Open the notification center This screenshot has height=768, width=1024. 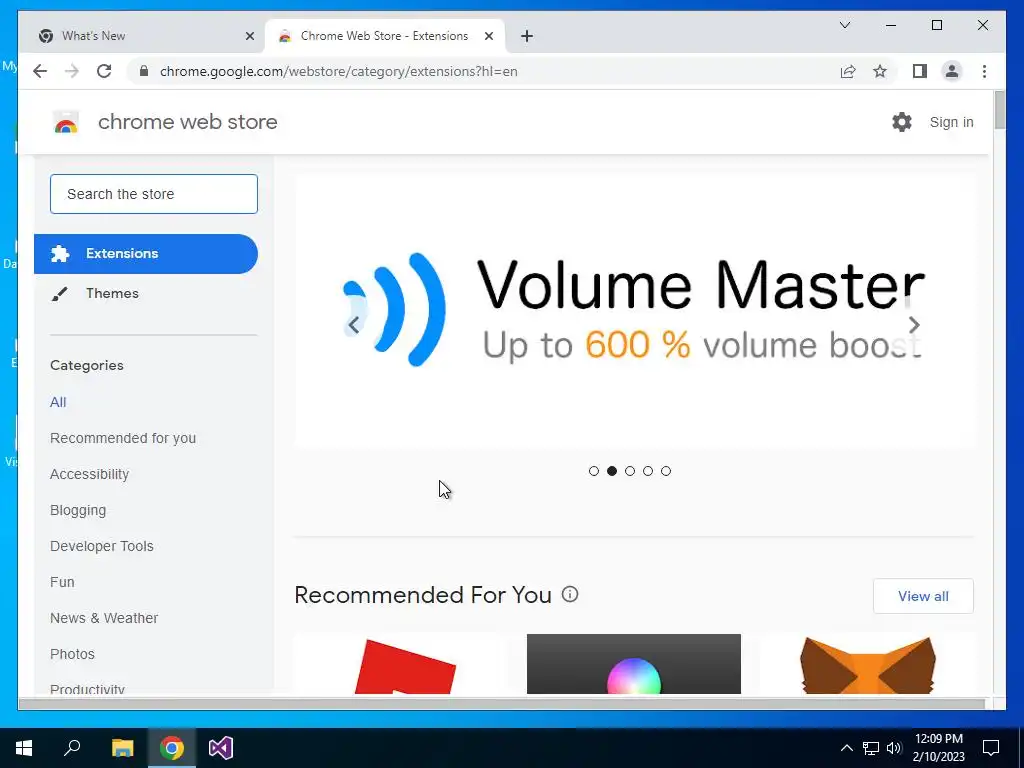tap(991, 748)
